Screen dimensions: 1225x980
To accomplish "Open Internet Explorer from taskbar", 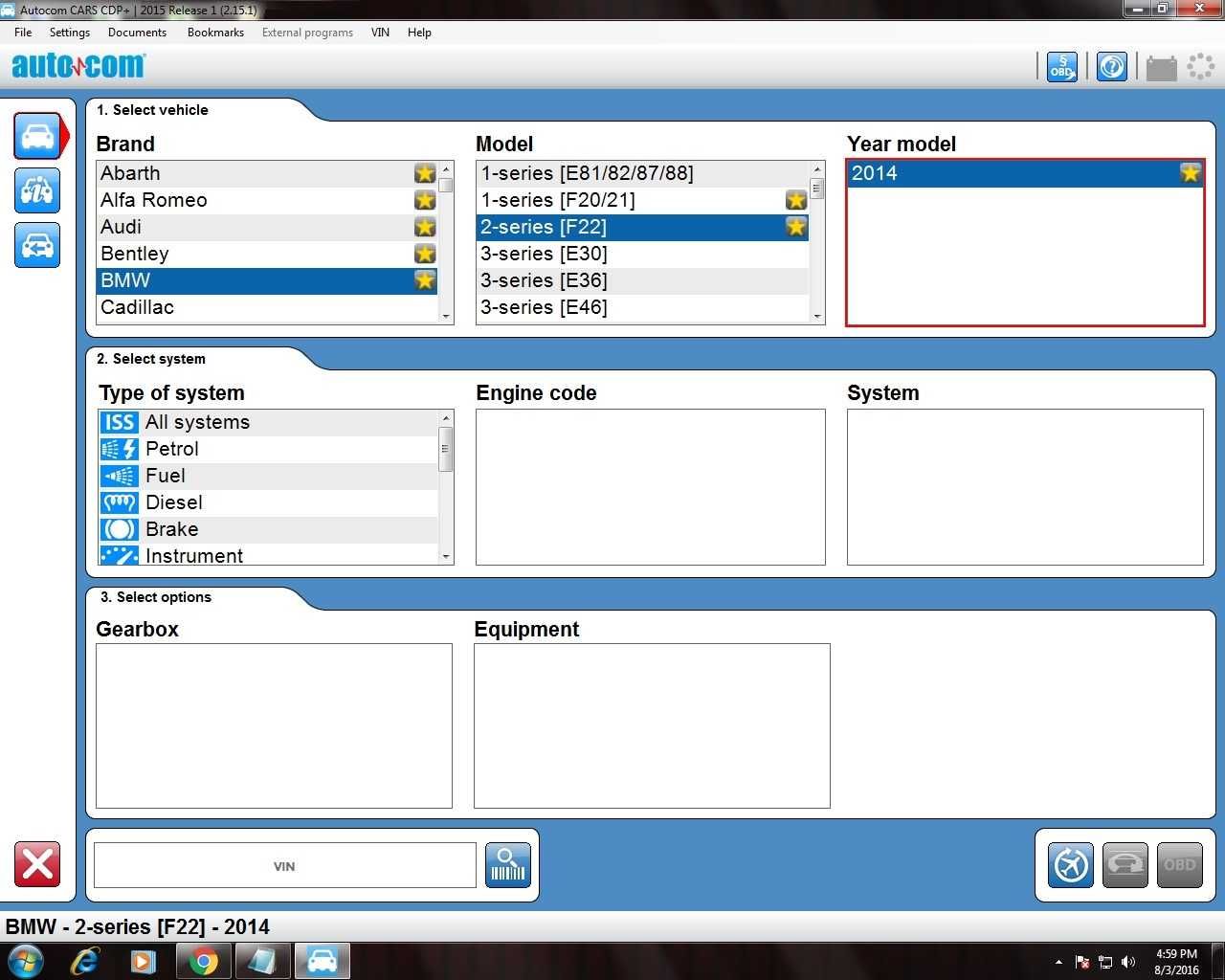I will click(85, 961).
